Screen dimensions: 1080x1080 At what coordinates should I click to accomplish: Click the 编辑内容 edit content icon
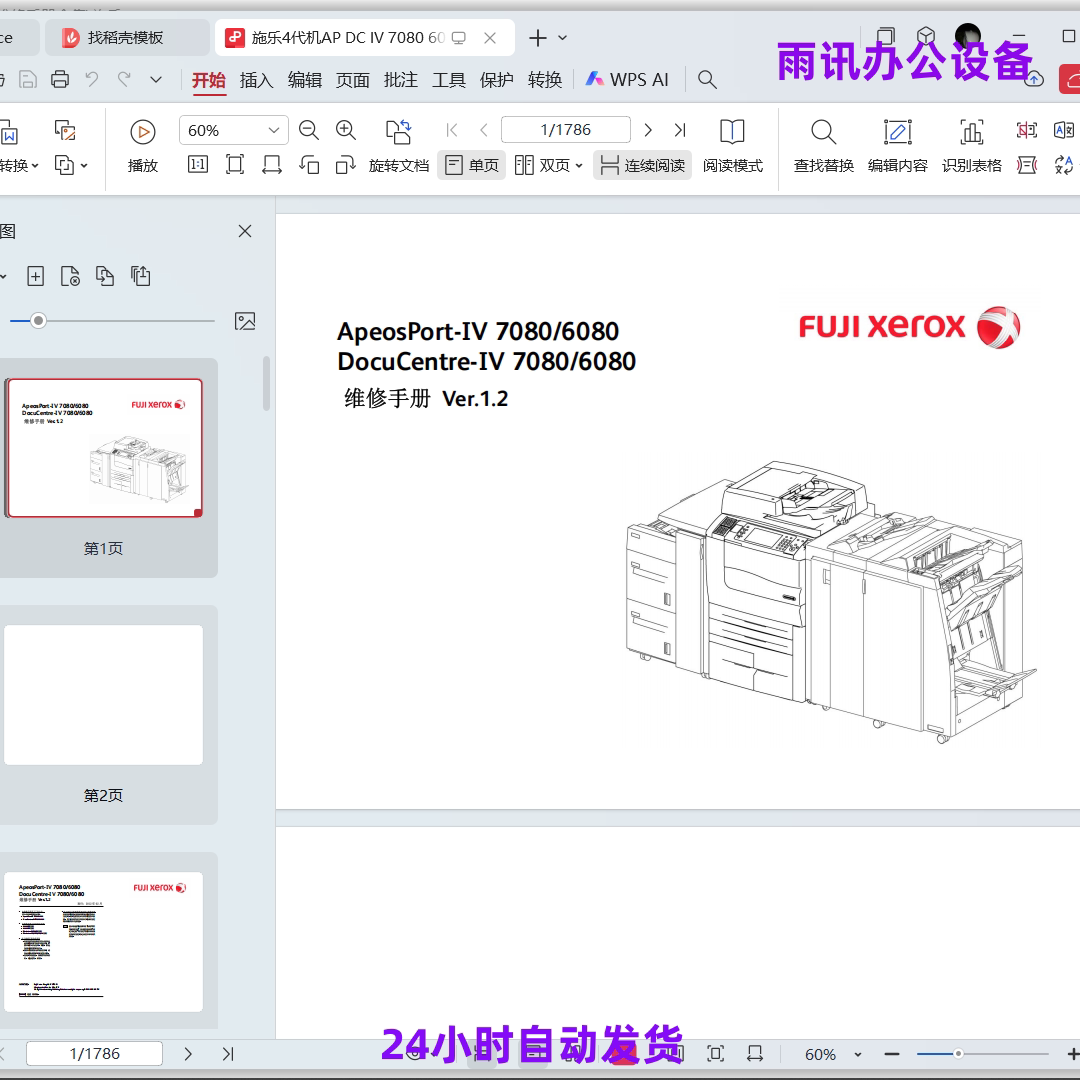tap(897, 131)
